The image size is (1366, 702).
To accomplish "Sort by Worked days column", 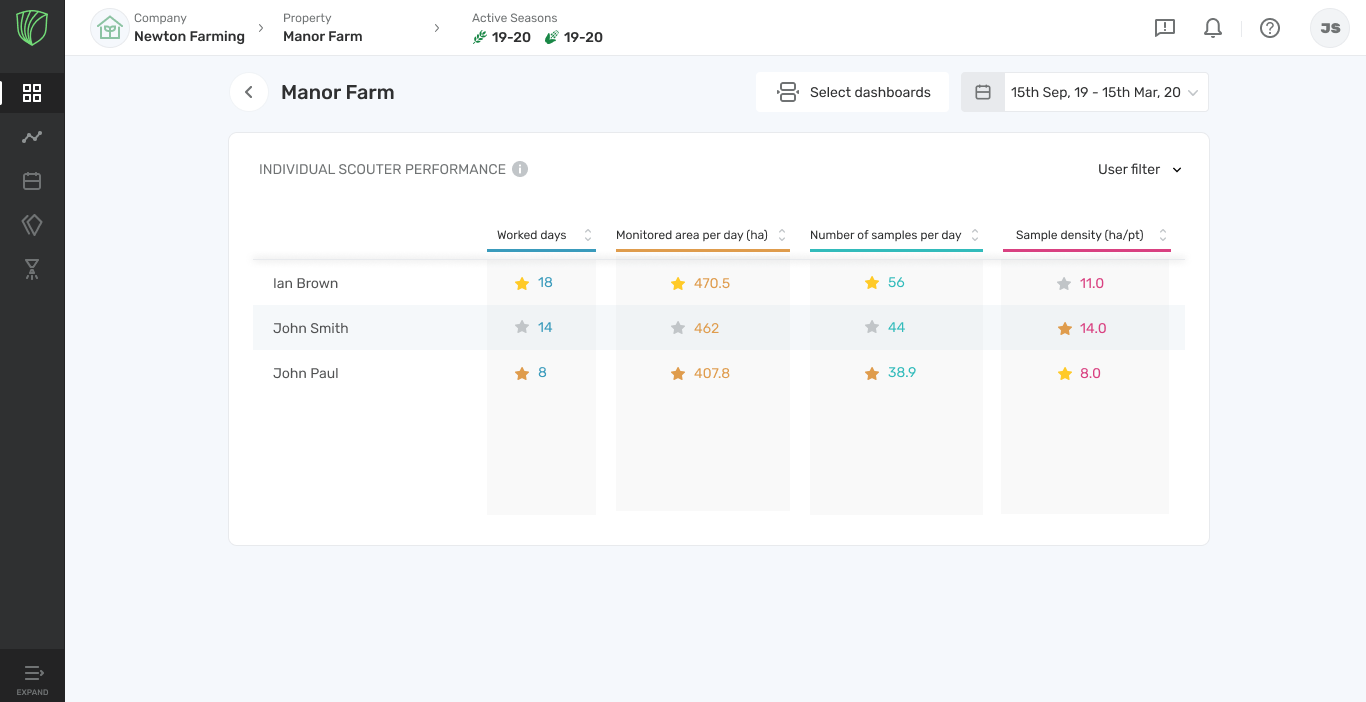I will click(x=588, y=235).
